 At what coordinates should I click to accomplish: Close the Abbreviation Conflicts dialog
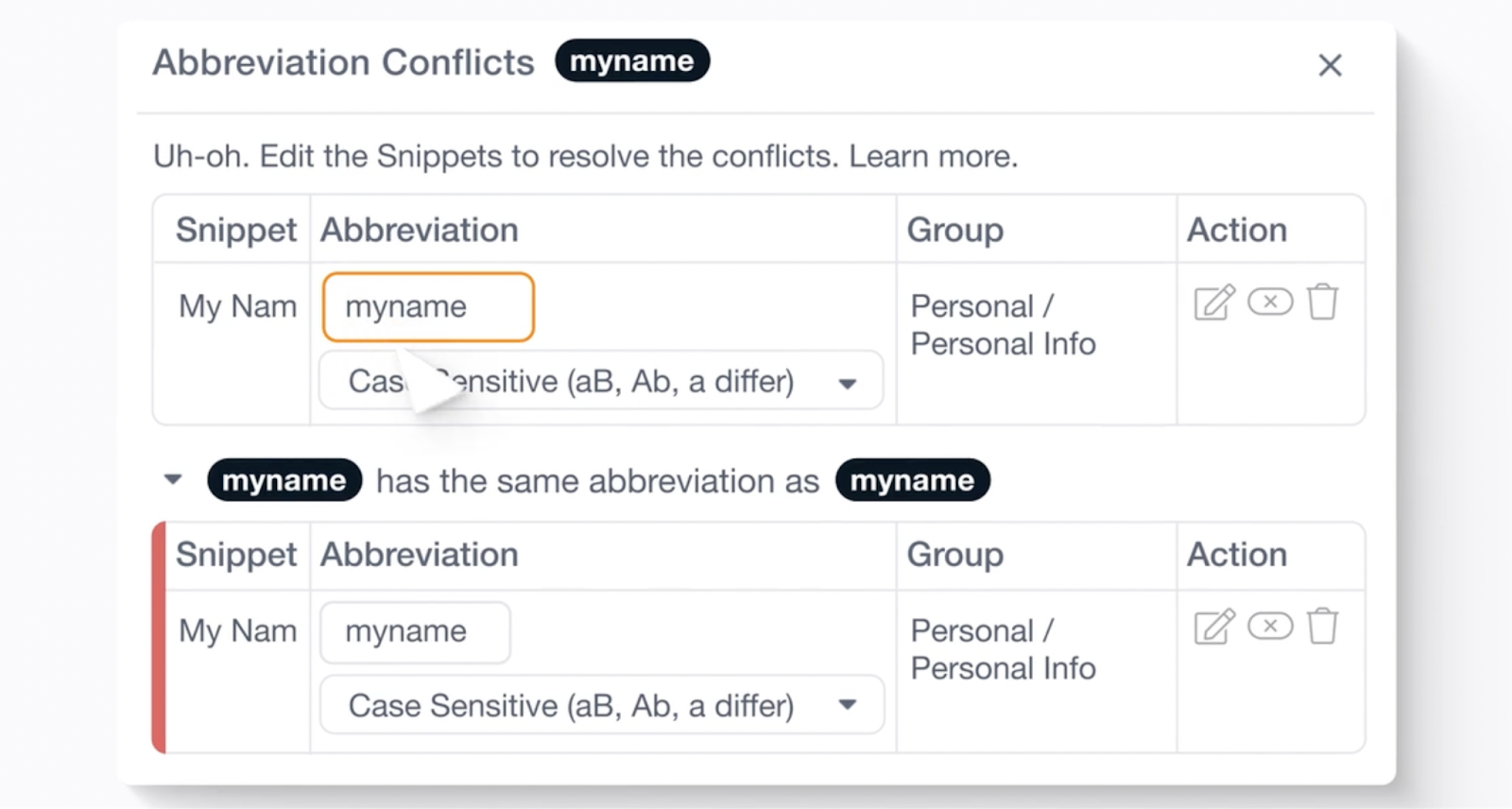click(x=1330, y=65)
